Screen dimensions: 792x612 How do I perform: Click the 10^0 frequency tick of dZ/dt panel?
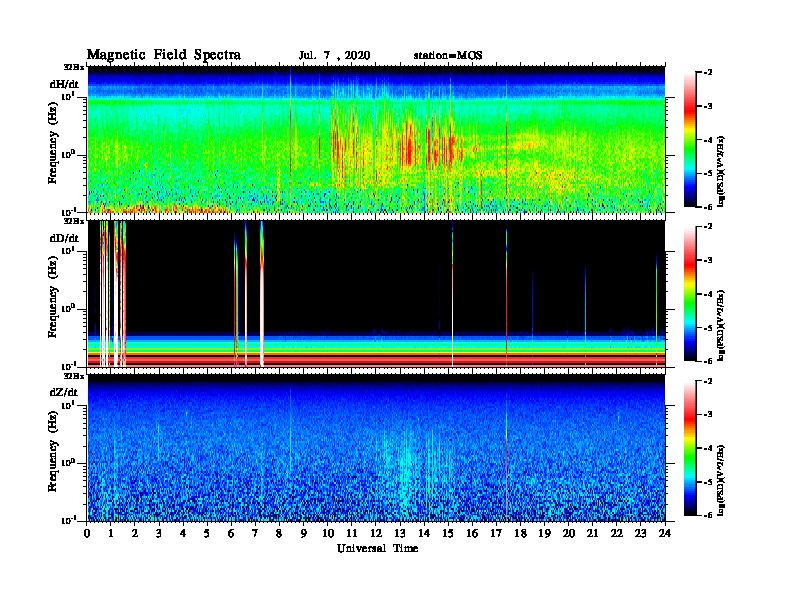(68, 463)
